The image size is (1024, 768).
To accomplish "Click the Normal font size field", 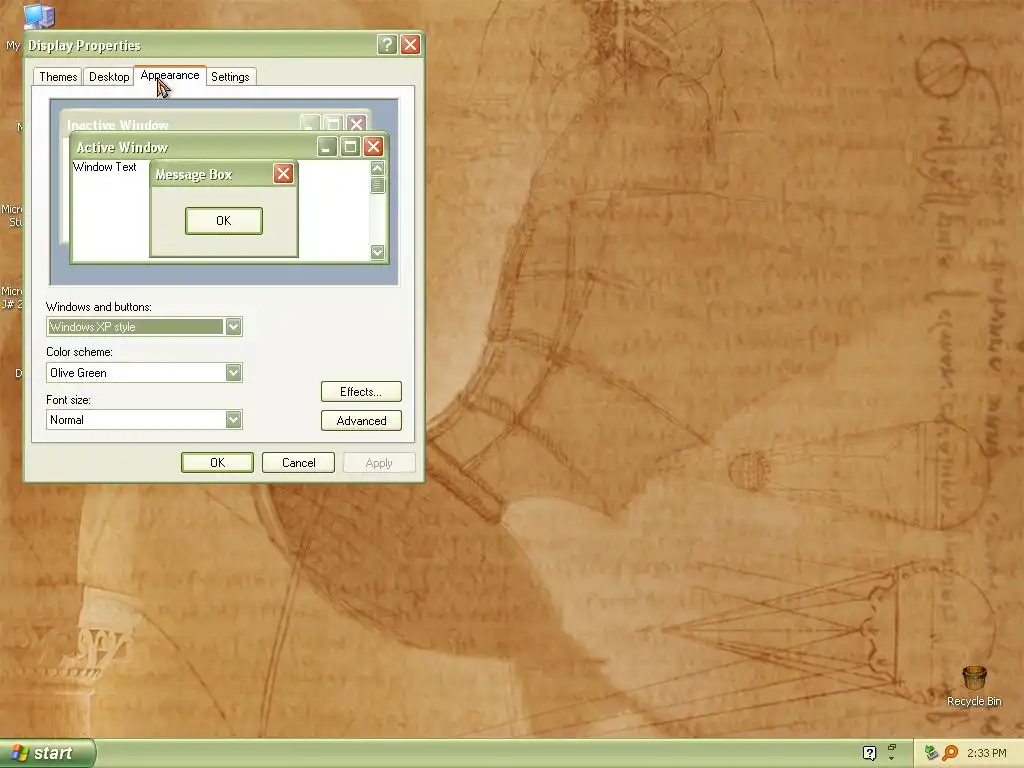I will (144, 419).
